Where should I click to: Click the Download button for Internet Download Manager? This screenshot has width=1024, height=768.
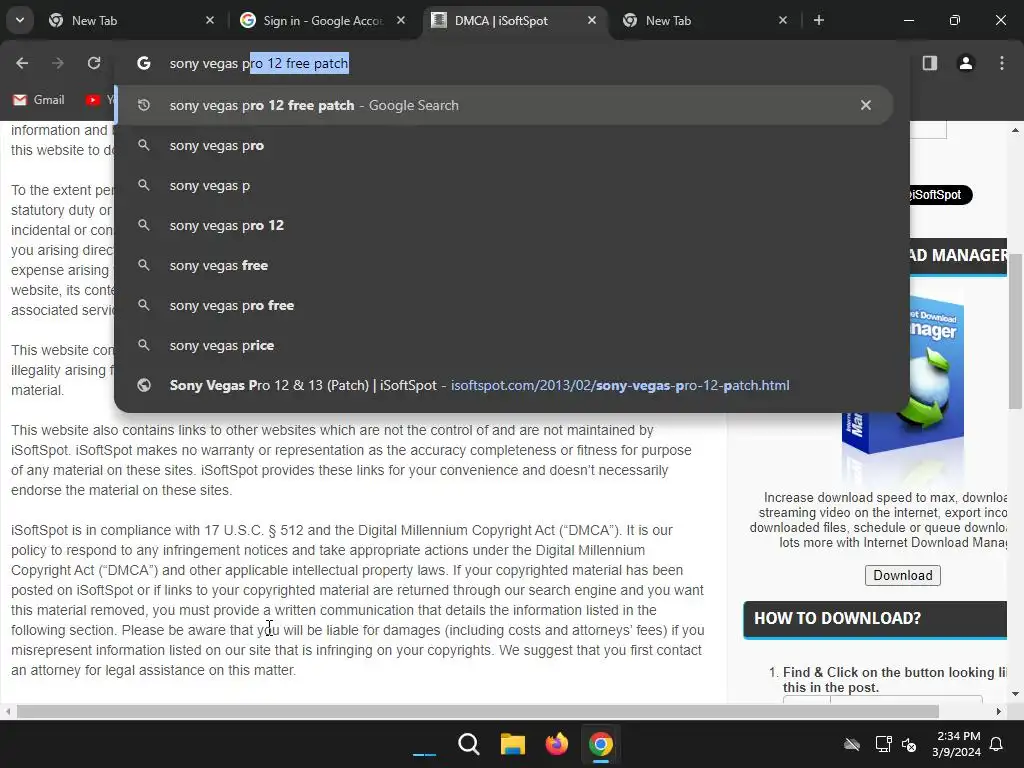tap(903, 575)
